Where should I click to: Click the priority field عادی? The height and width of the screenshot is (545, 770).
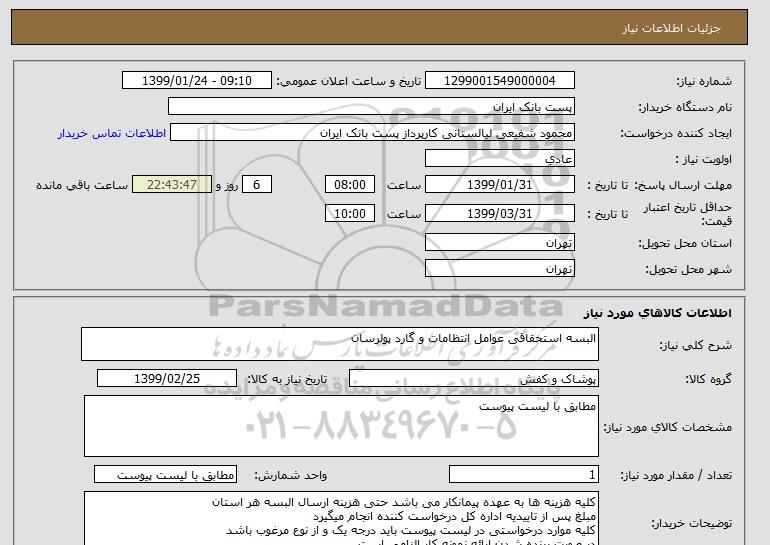click(499, 159)
